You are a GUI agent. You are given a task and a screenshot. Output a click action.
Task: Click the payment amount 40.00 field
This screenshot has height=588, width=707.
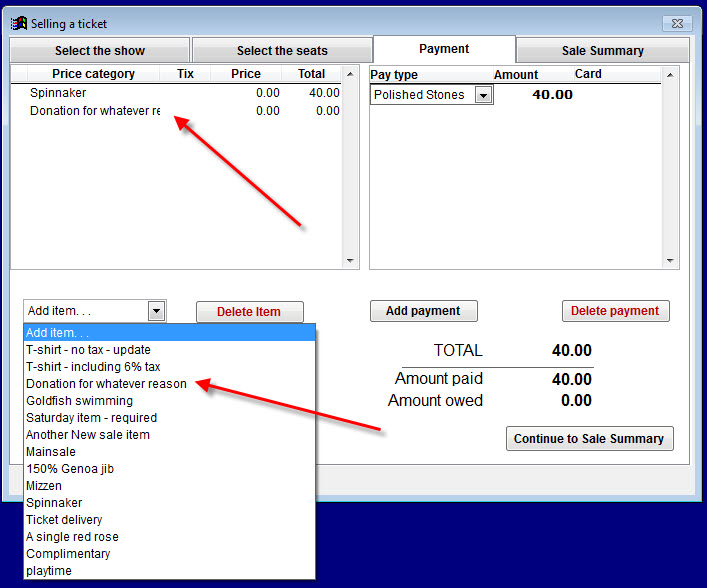552,95
